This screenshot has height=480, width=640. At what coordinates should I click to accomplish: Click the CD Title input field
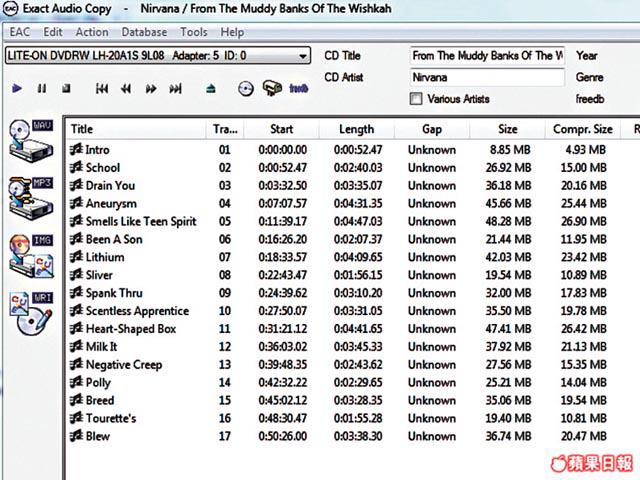click(x=487, y=56)
